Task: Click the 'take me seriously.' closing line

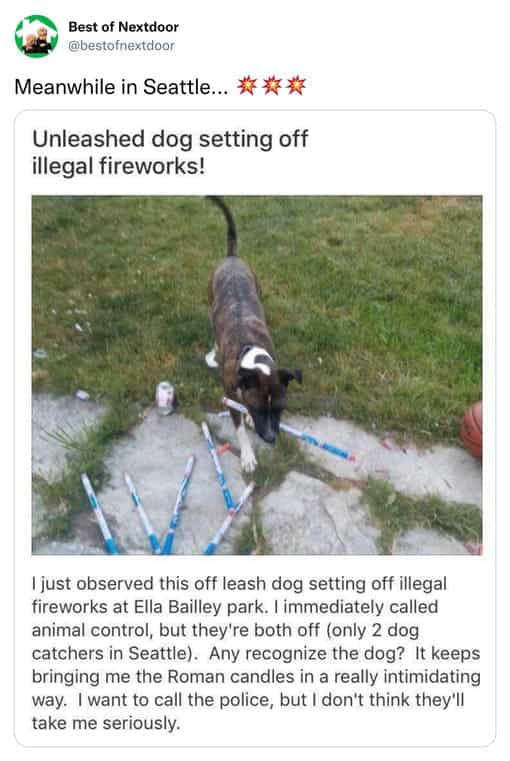Action: click(106, 723)
